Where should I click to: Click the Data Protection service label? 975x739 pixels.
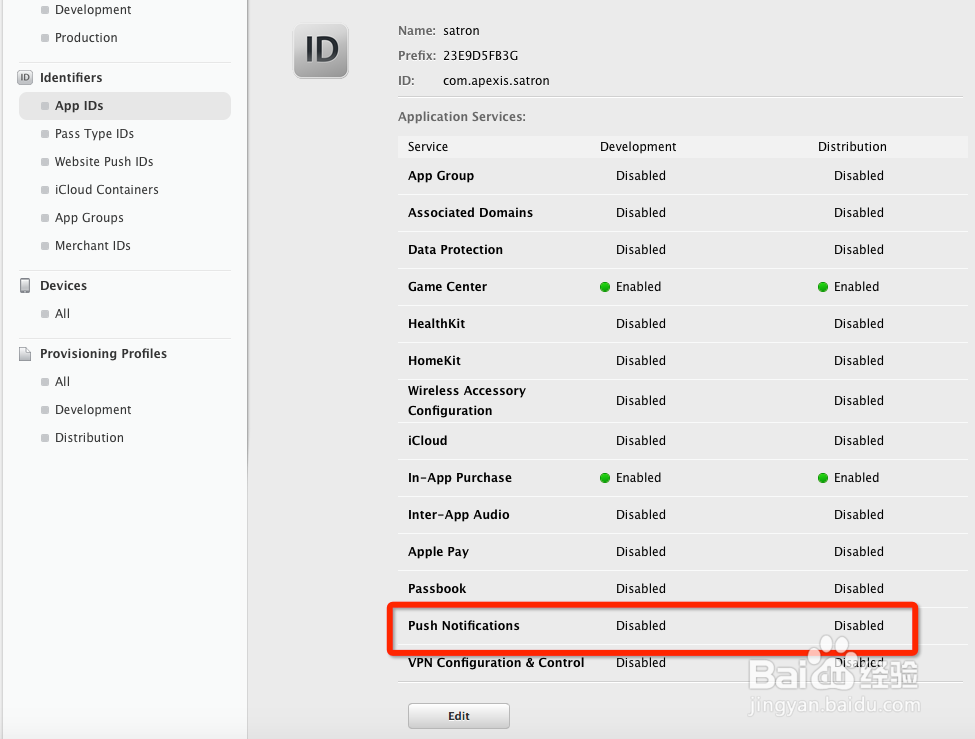(455, 249)
